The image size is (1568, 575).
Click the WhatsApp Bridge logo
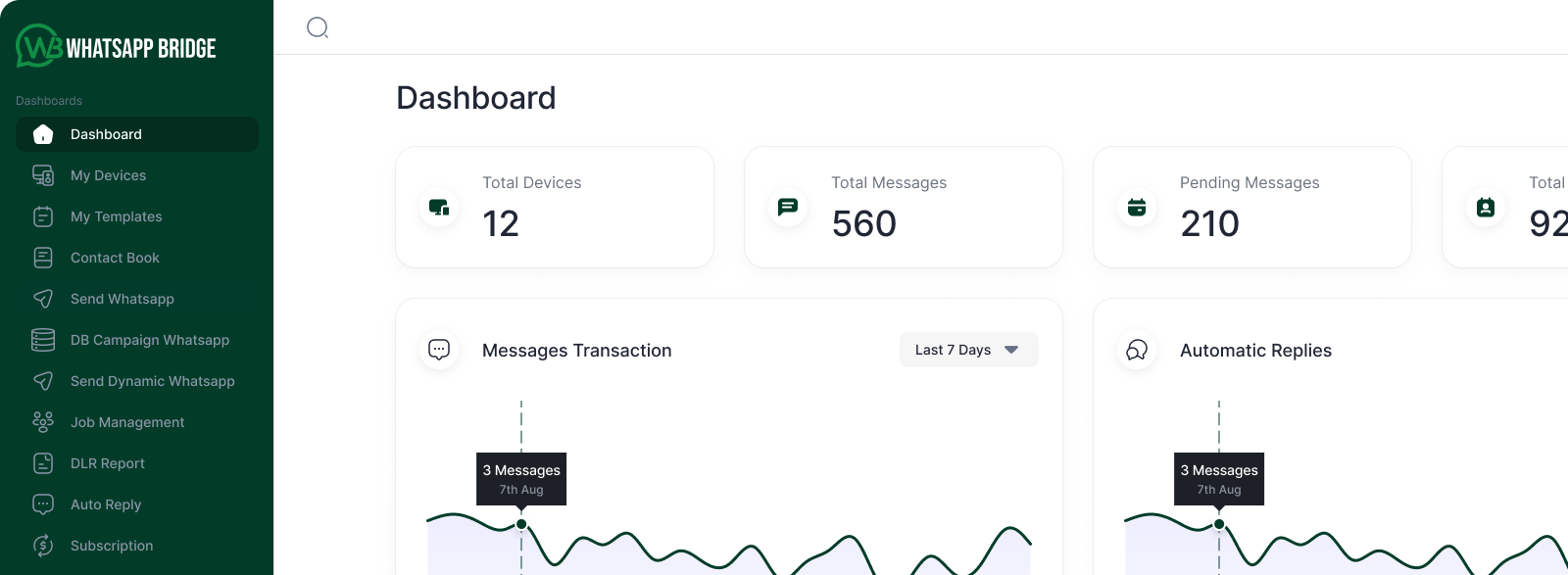point(116,46)
